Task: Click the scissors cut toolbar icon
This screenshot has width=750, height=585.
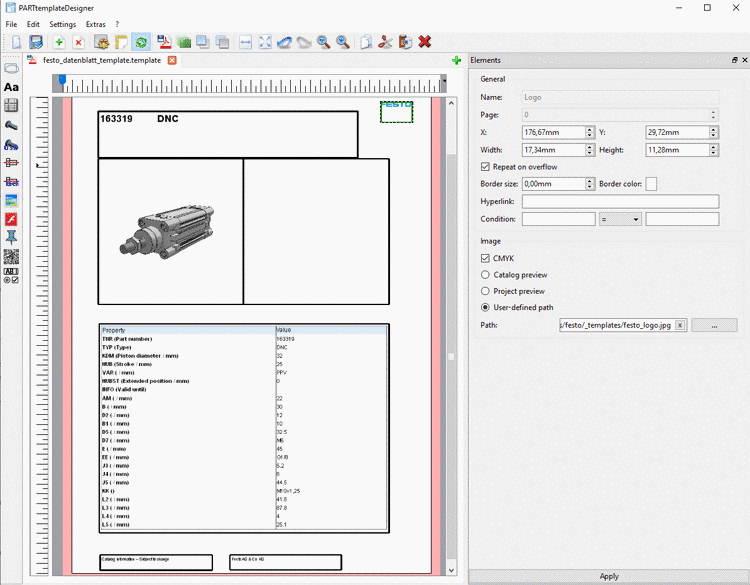Action: pos(384,42)
